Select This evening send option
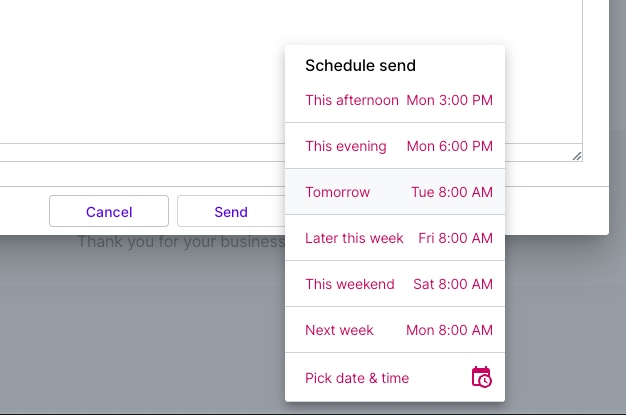The height and width of the screenshot is (415, 626). pyautogui.click(x=395, y=146)
